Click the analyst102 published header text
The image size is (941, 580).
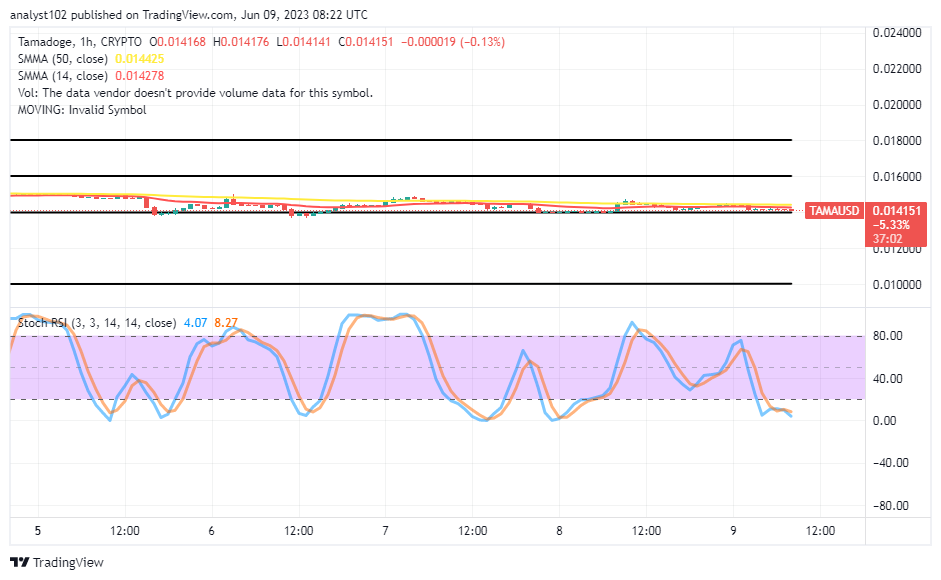pyautogui.click(x=189, y=15)
